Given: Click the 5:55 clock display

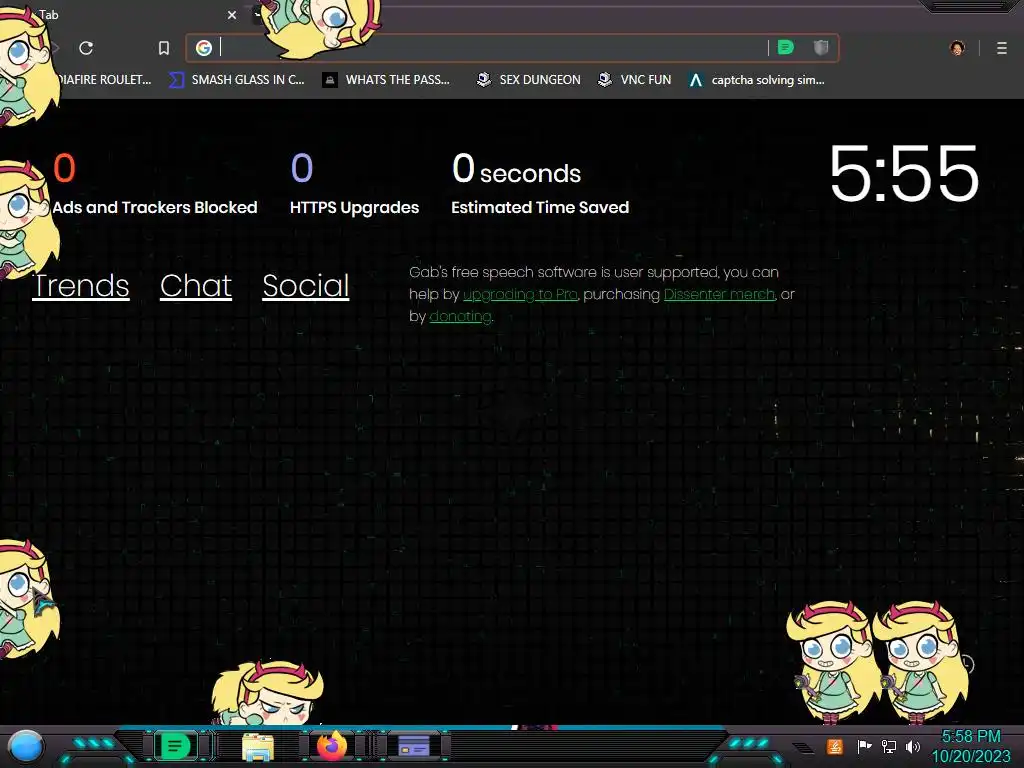Looking at the screenshot, I should (x=904, y=174).
